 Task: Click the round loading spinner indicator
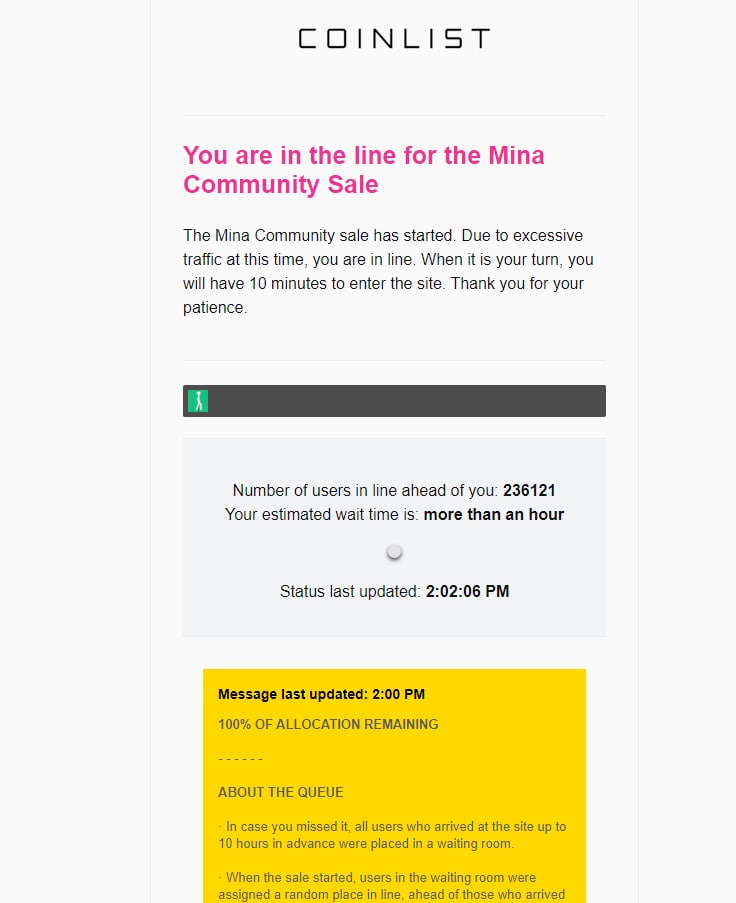click(x=394, y=552)
